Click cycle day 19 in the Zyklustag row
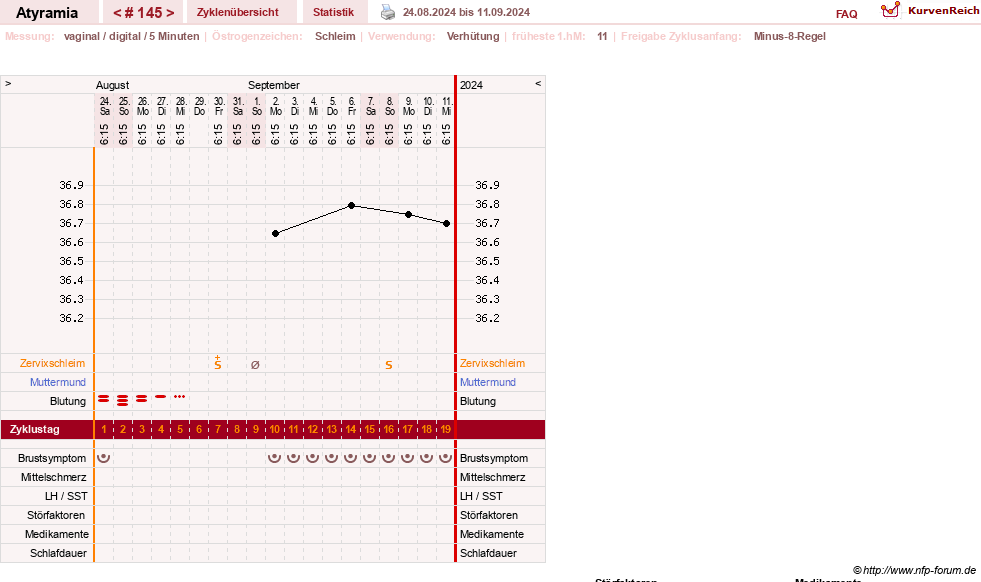981x582 pixels. [x=445, y=429]
